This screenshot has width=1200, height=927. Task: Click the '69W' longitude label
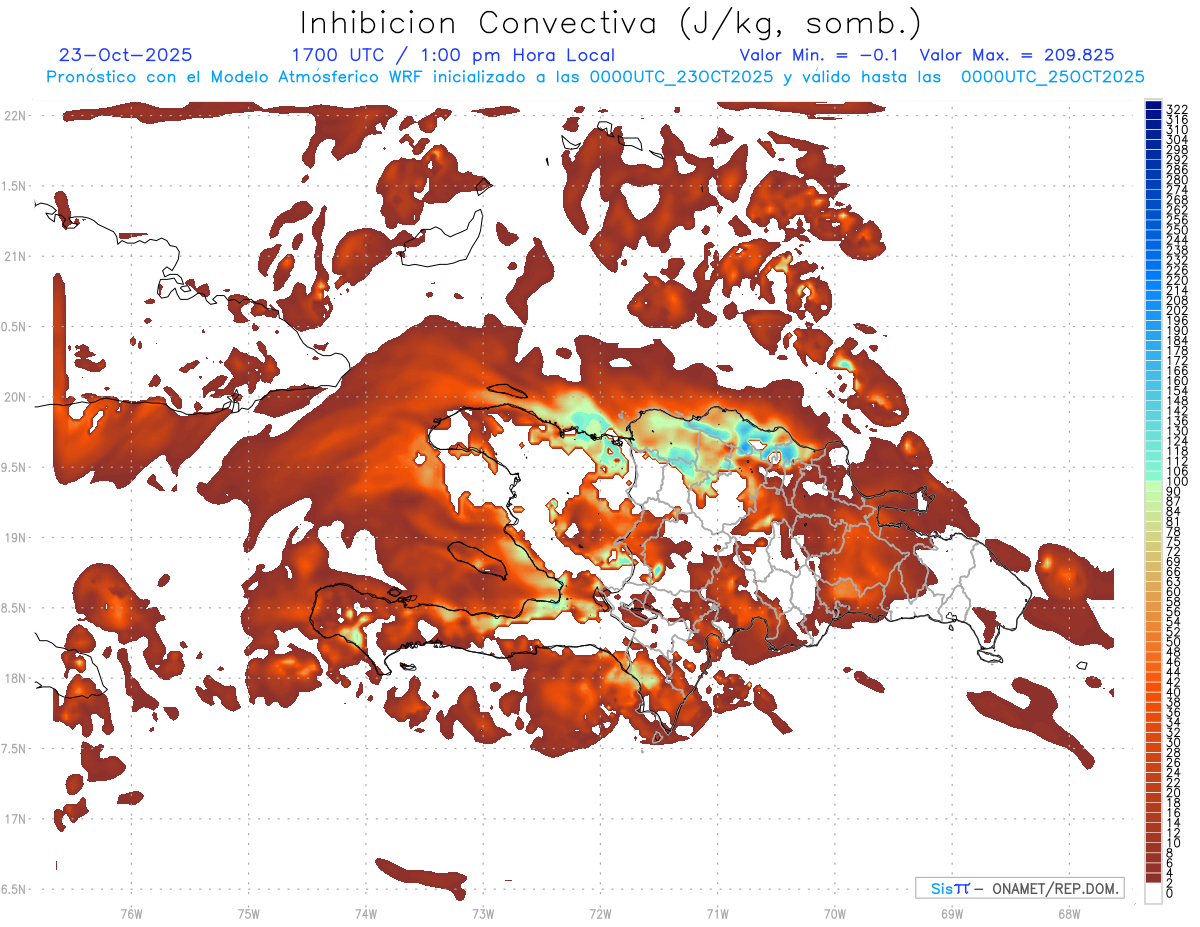952,913
